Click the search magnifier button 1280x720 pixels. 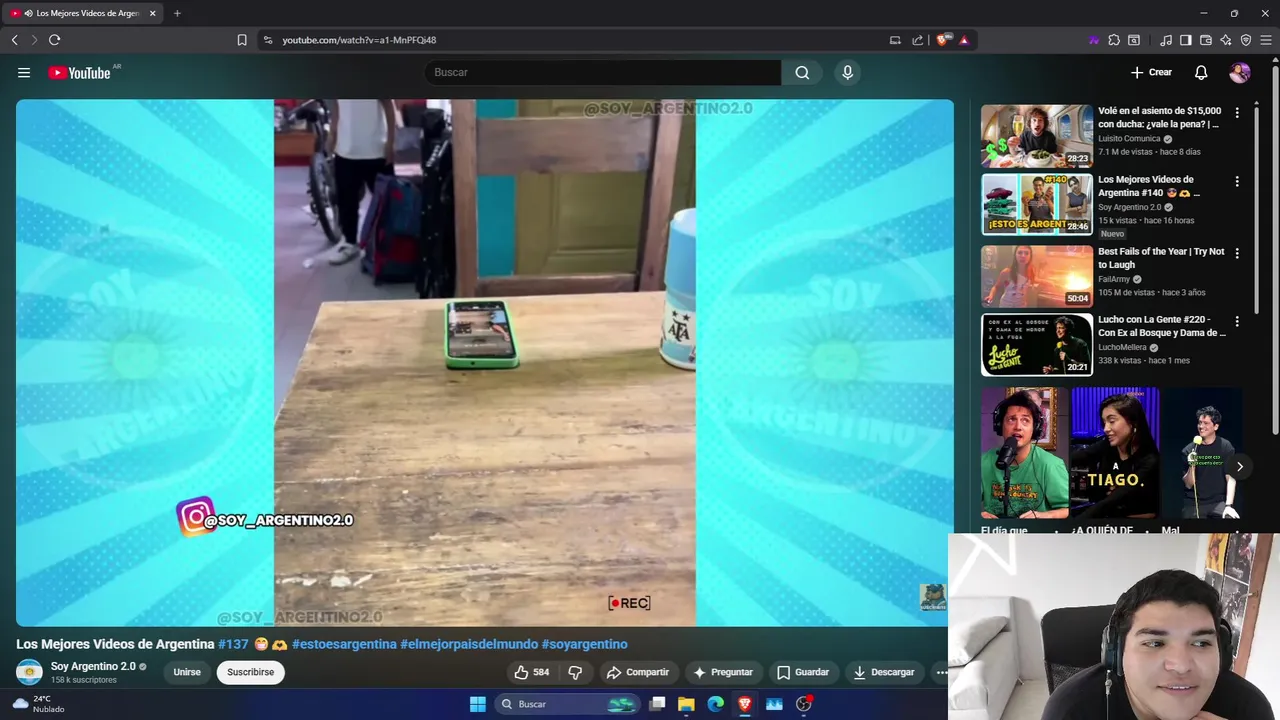pos(802,72)
